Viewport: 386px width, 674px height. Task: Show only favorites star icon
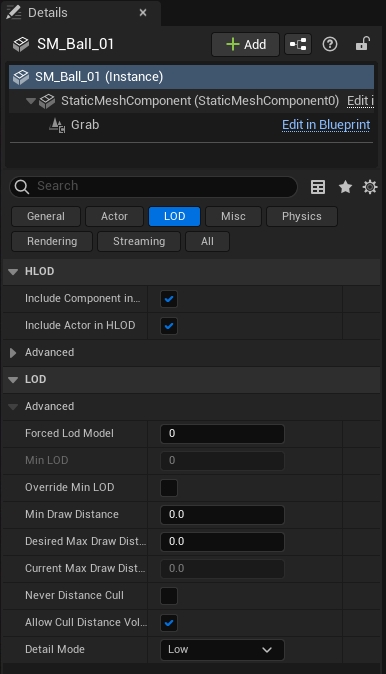345,187
